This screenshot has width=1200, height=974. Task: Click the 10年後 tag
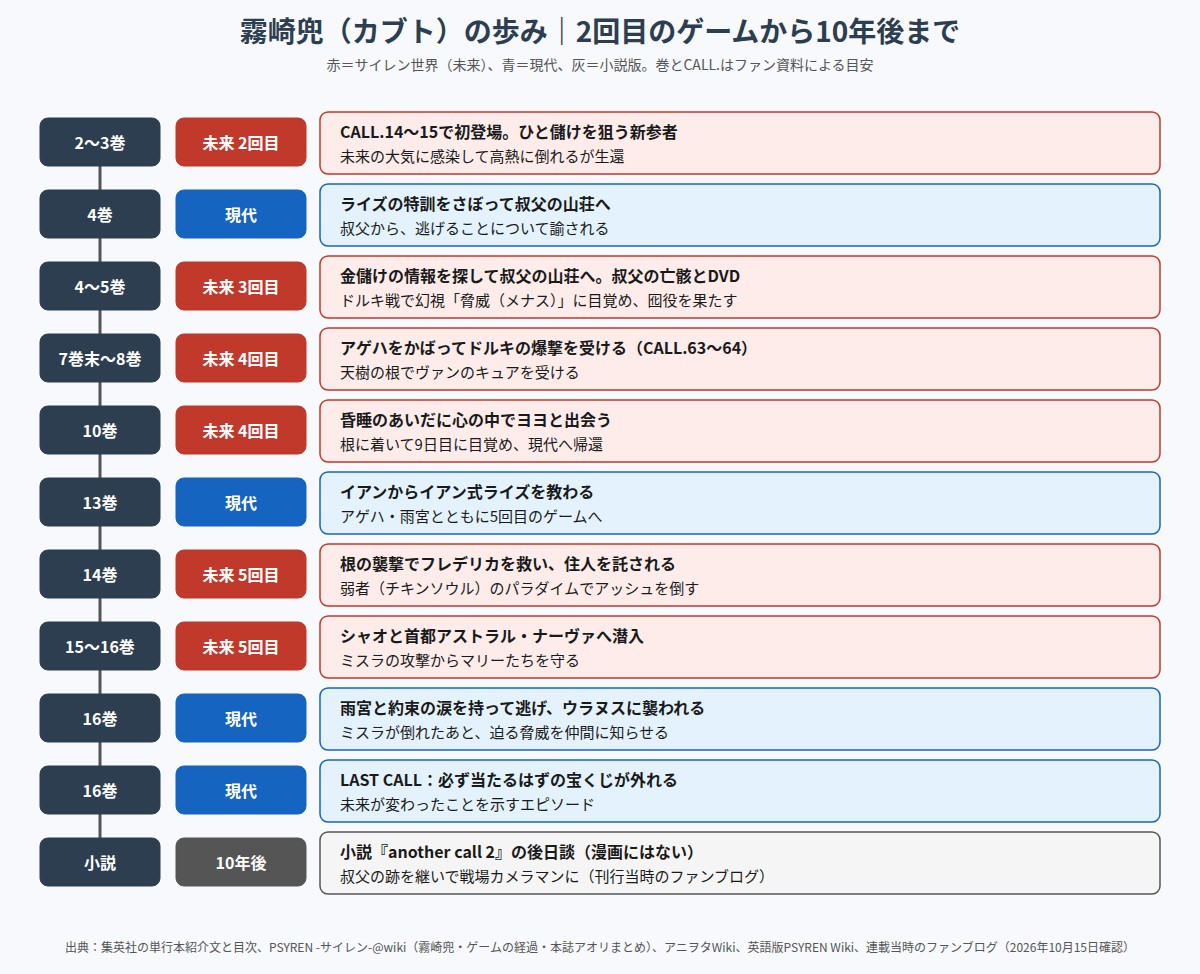coord(241,862)
